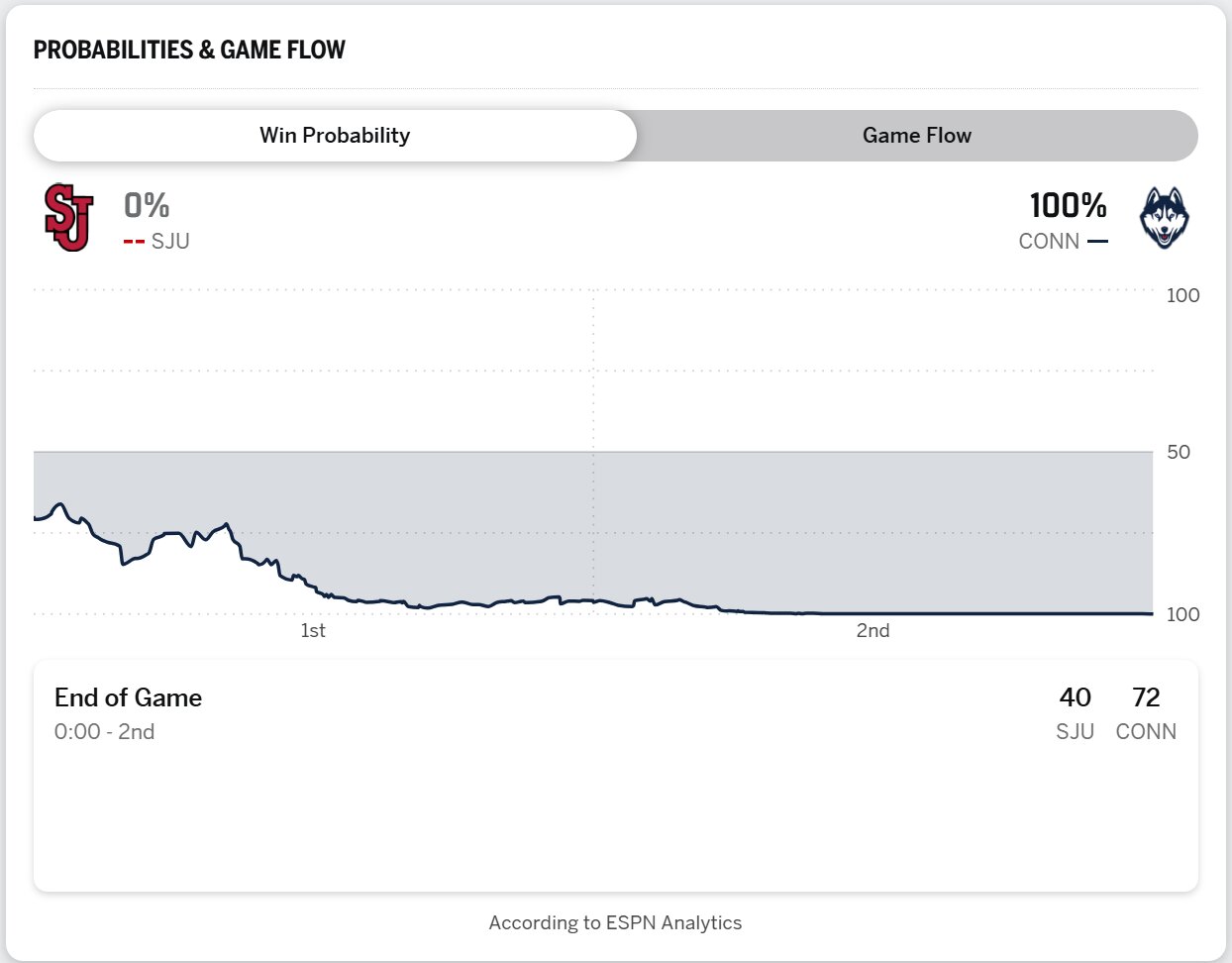Click the halftime vertical divider line
Image resolution: width=1232 pixels, height=963 pixels.
[x=593, y=396]
